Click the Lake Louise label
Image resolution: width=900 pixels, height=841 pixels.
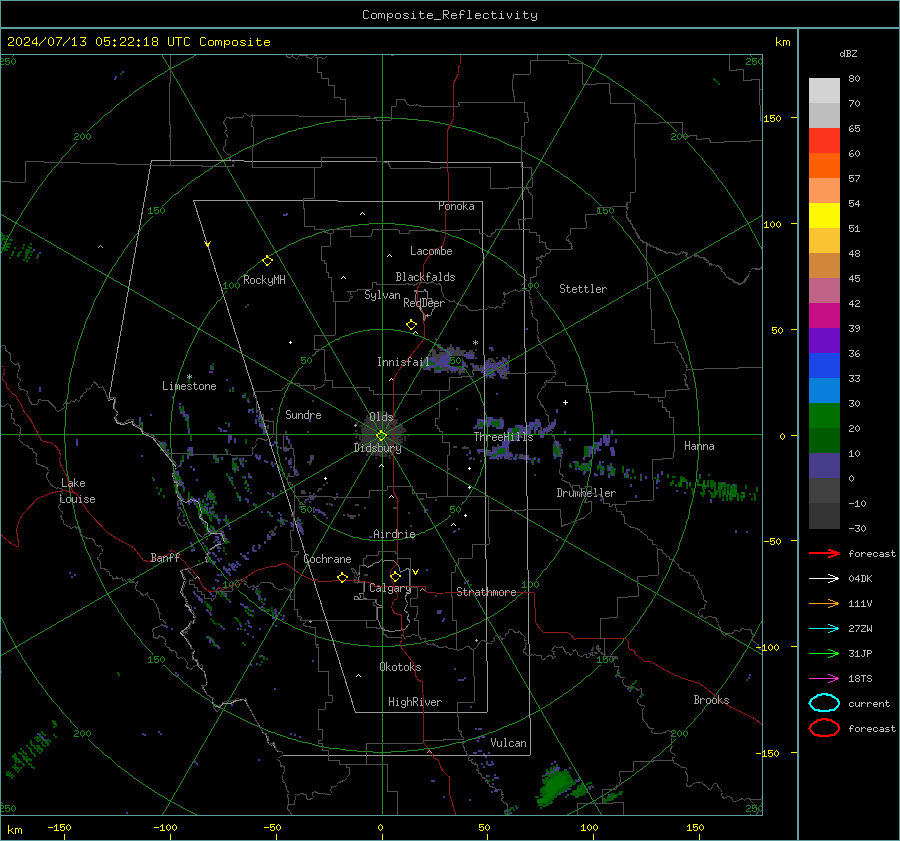(x=77, y=491)
